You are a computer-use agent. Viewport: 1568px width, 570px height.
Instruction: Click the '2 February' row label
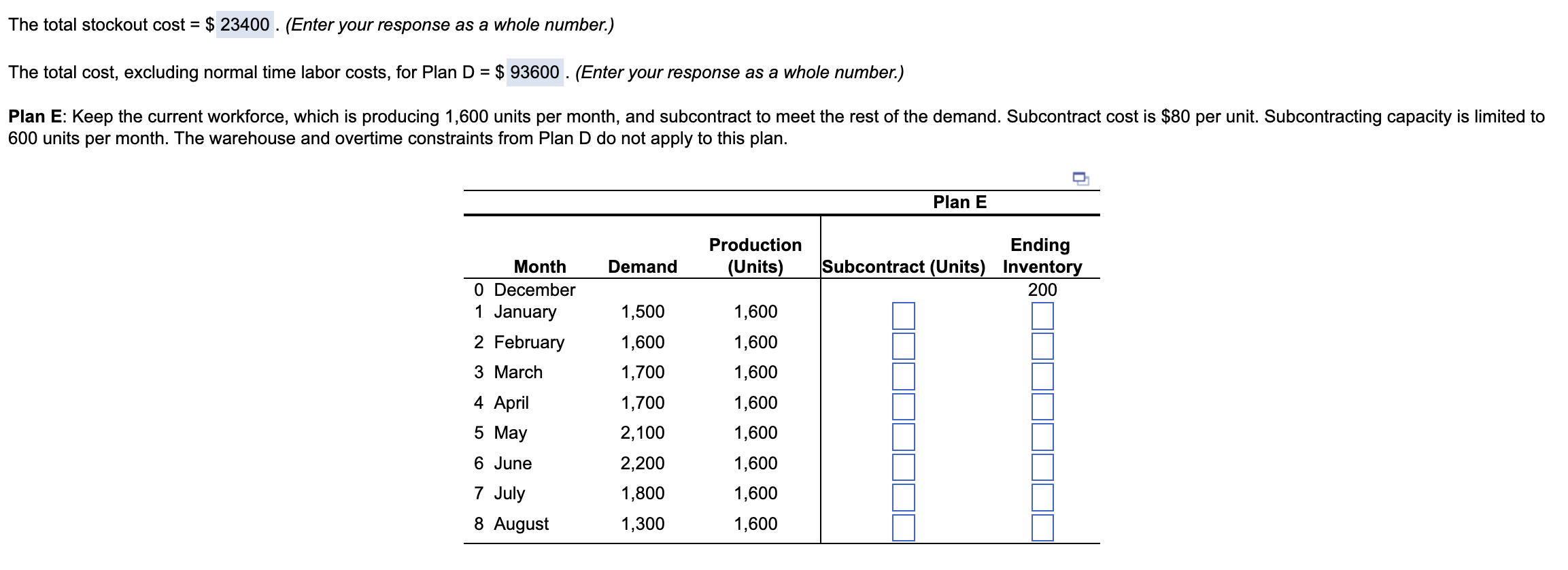519,342
